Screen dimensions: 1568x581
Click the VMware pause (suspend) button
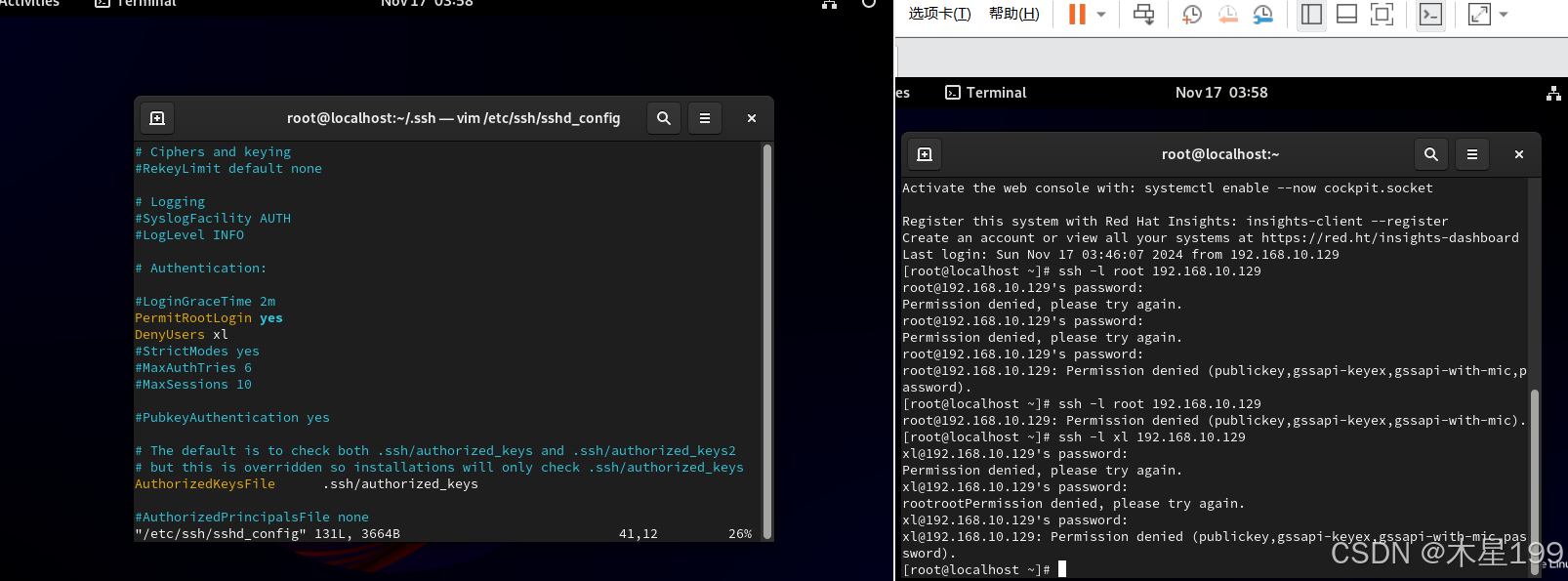pyautogui.click(x=1077, y=14)
